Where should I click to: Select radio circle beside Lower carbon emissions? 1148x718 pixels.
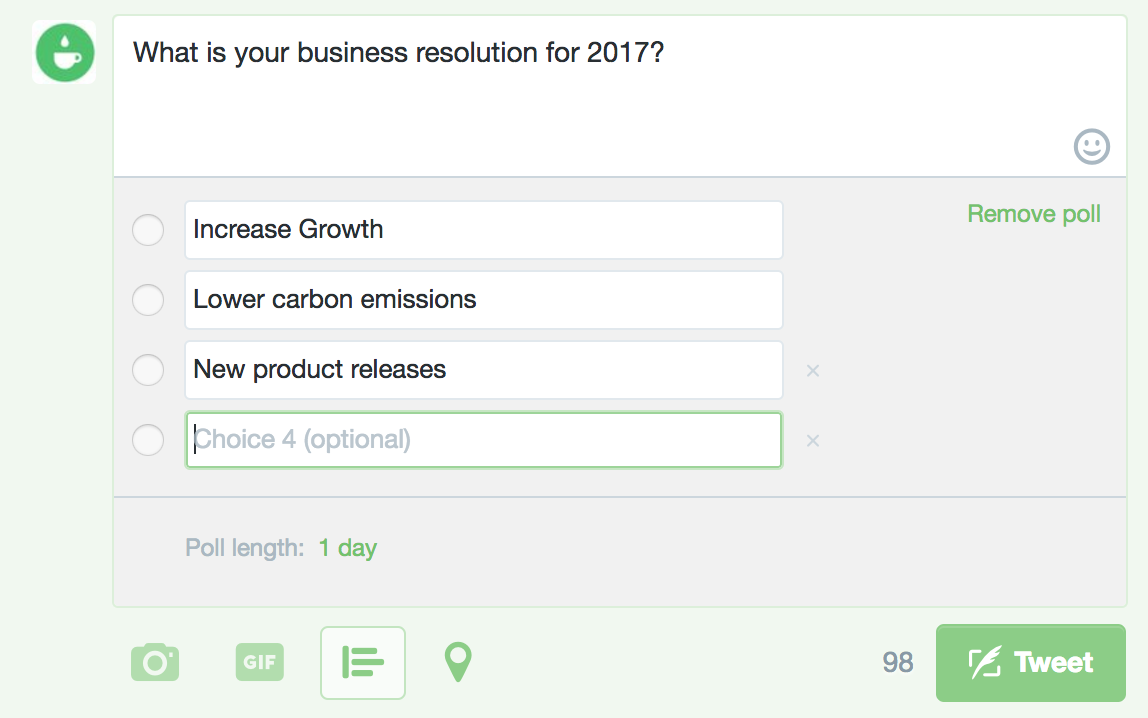[148, 300]
